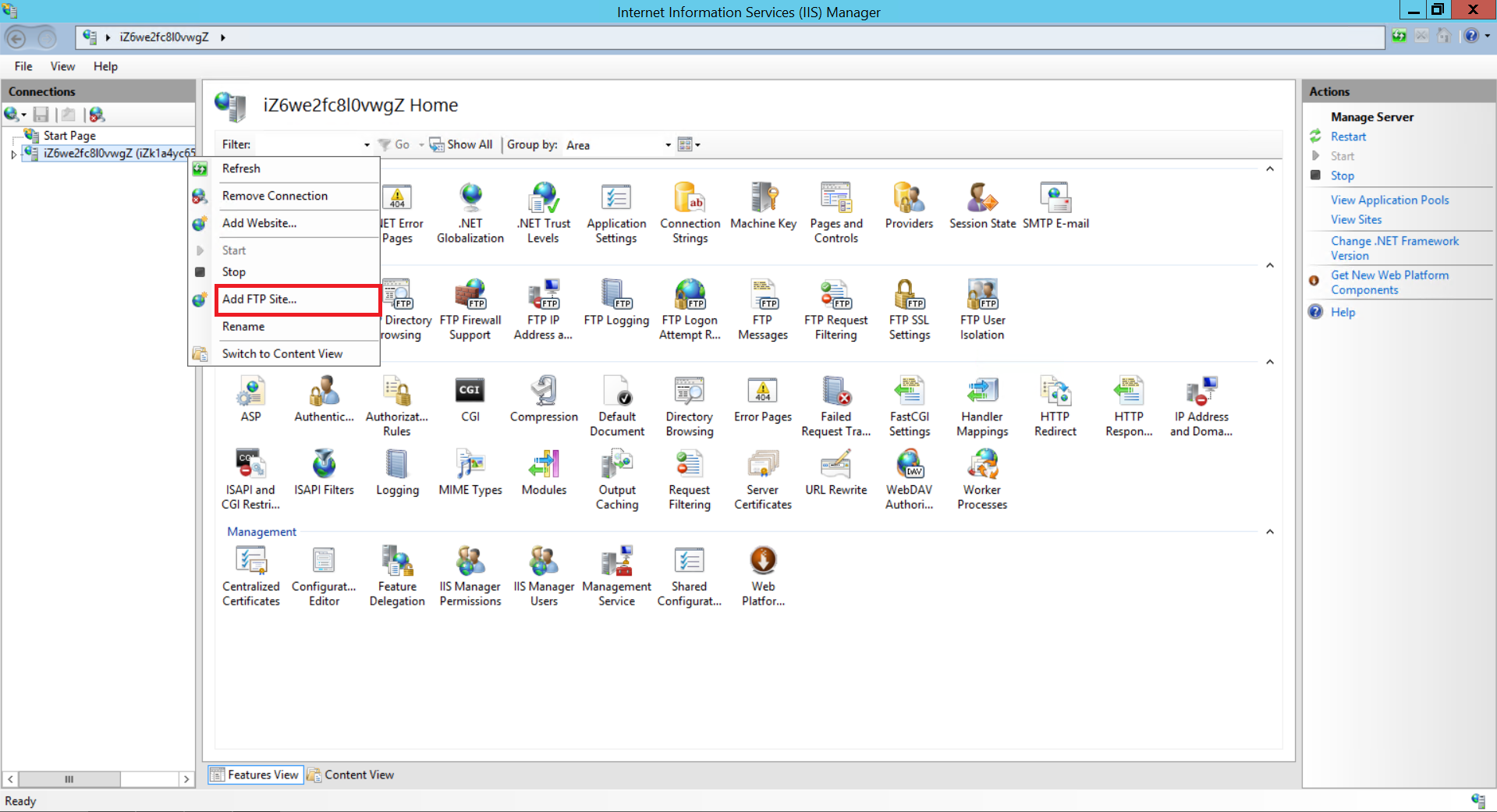Open Authorization Rules feature
Screen dimensions: 1497x812
coord(397,406)
